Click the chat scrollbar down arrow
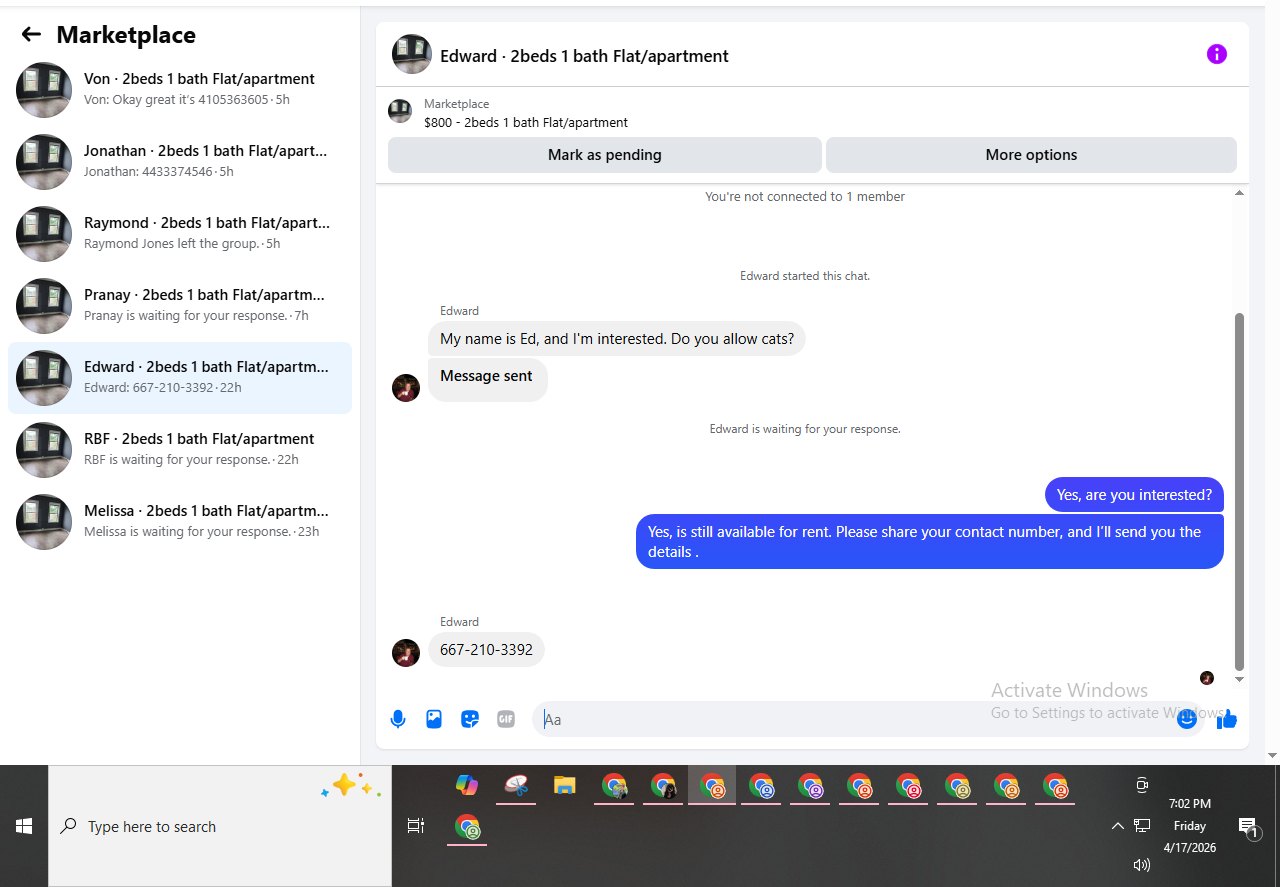Image resolution: width=1280 pixels, height=887 pixels. (x=1240, y=680)
